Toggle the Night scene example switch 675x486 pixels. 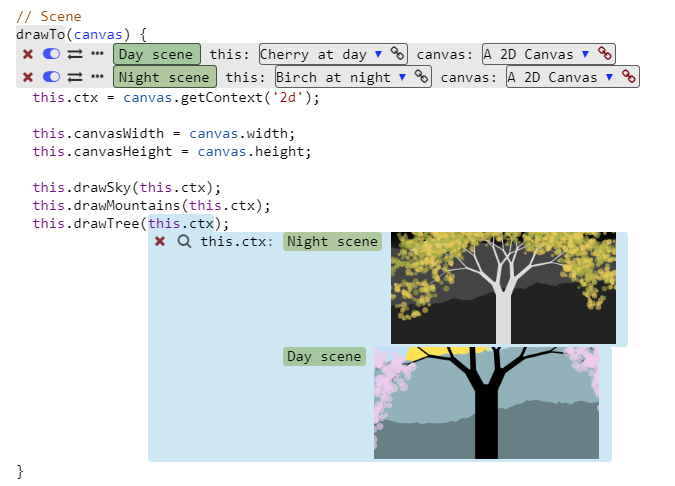[x=51, y=77]
